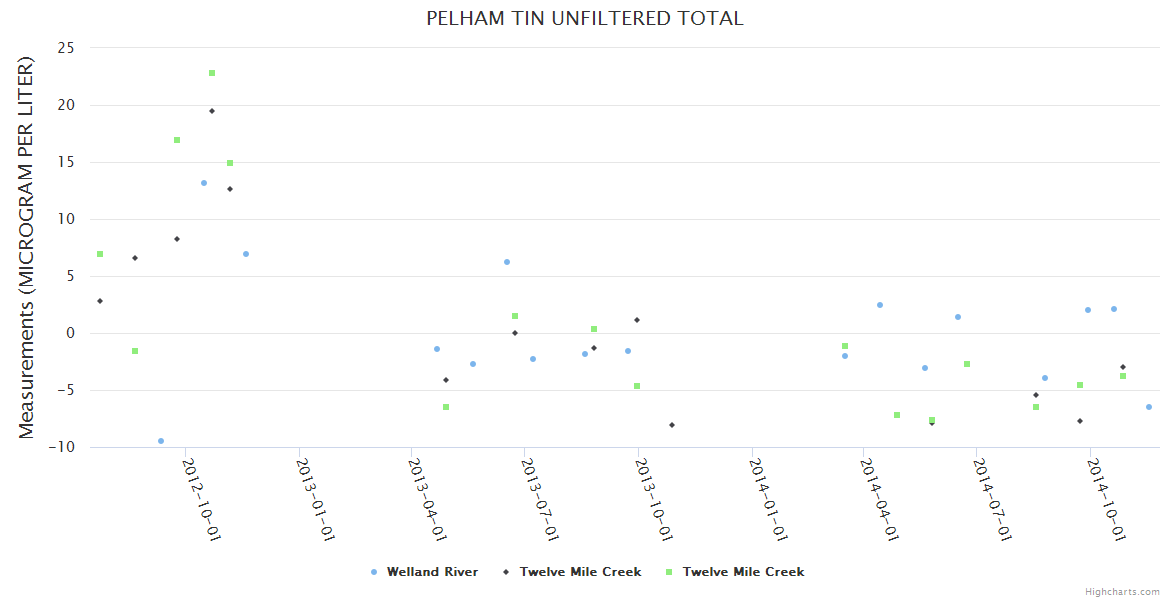This screenshot has height=600, width=1170.
Task: Toggle green-square Twelve Mile Creek legend label
Action: (743, 572)
